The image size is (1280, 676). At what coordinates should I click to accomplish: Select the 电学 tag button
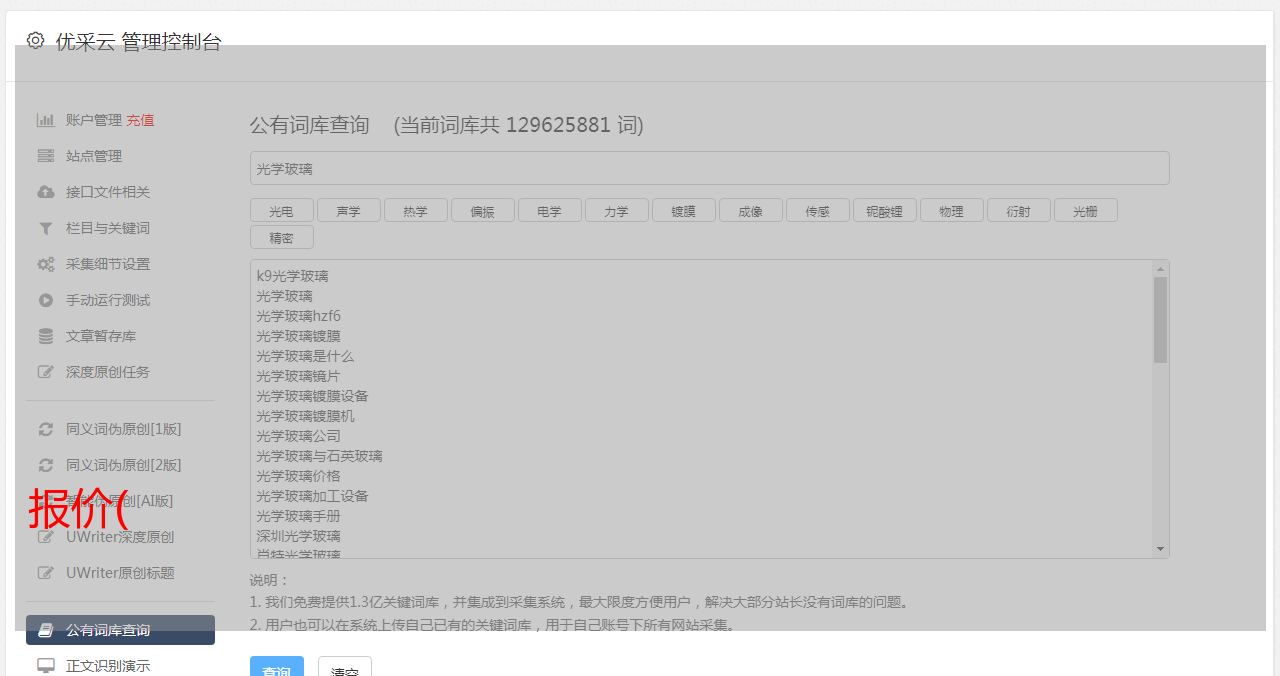(x=550, y=210)
